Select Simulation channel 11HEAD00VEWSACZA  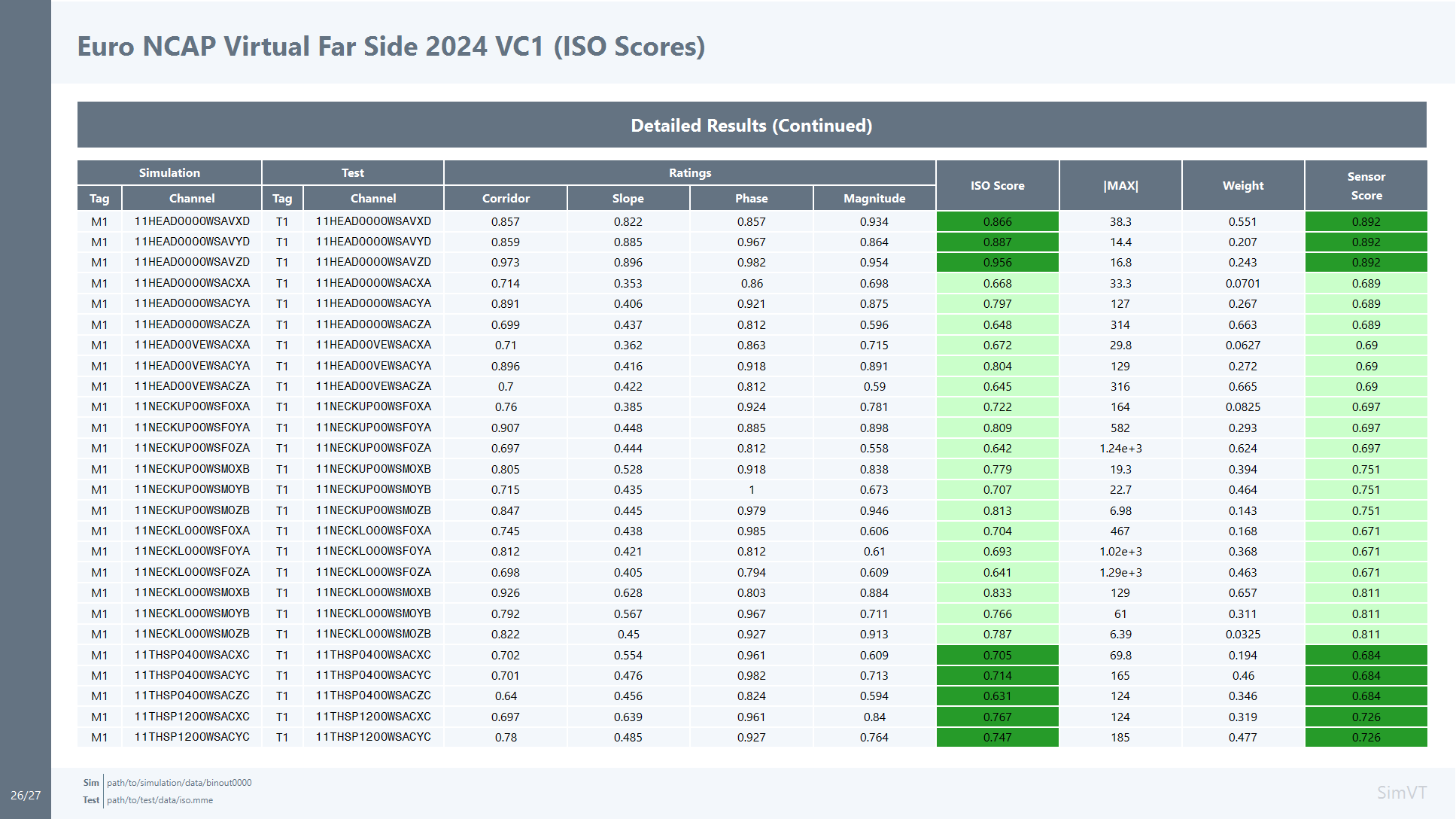point(192,386)
